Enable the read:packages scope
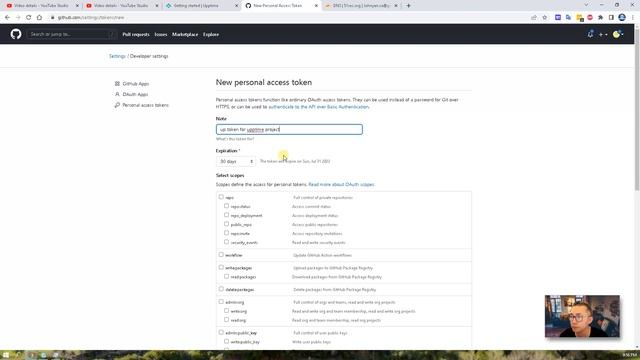Screen dimensions: 640x360 point(226,276)
